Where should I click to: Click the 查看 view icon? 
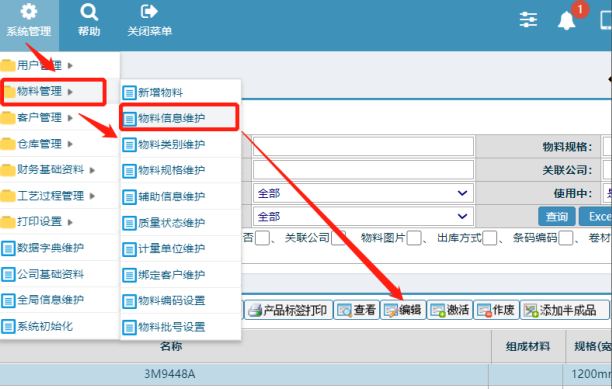[x=344, y=311]
